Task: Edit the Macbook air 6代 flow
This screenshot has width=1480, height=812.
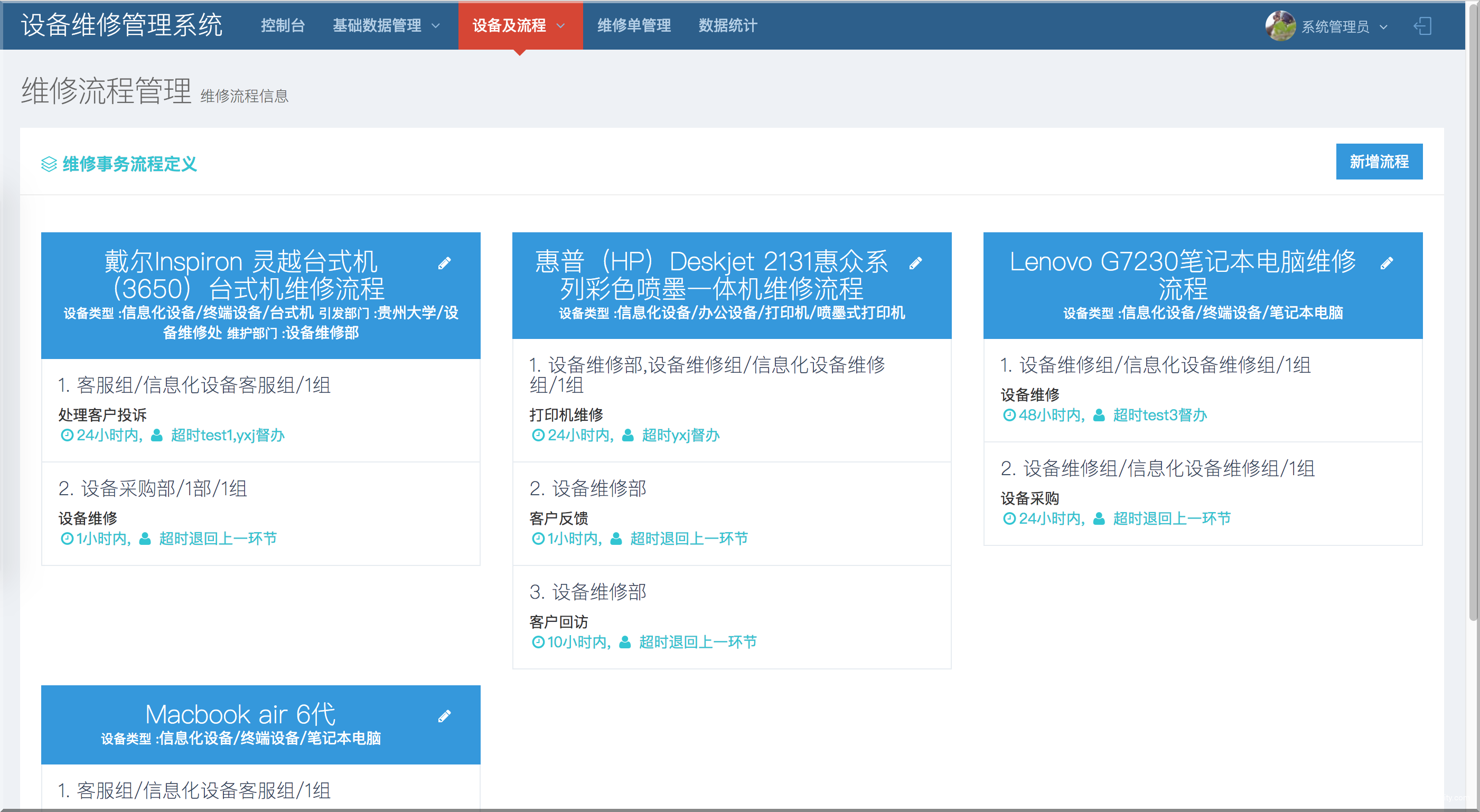Action: click(444, 716)
